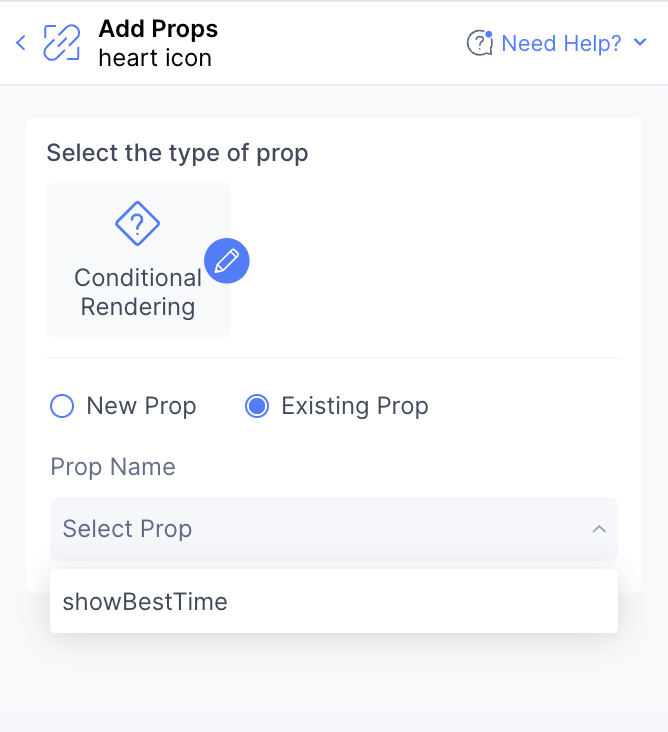Screen dimensions: 668x732
Task: Edit prop type with the pencil button
Action: pyautogui.click(x=227, y=260)
